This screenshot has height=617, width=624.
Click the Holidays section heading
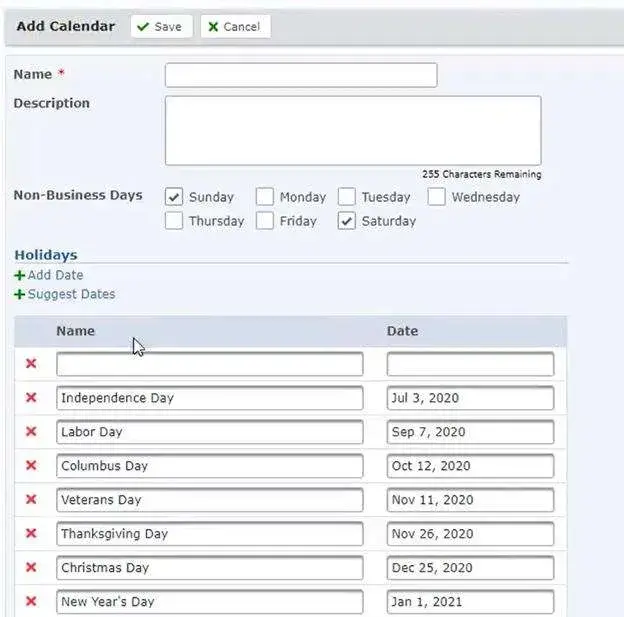click(46, 255)
